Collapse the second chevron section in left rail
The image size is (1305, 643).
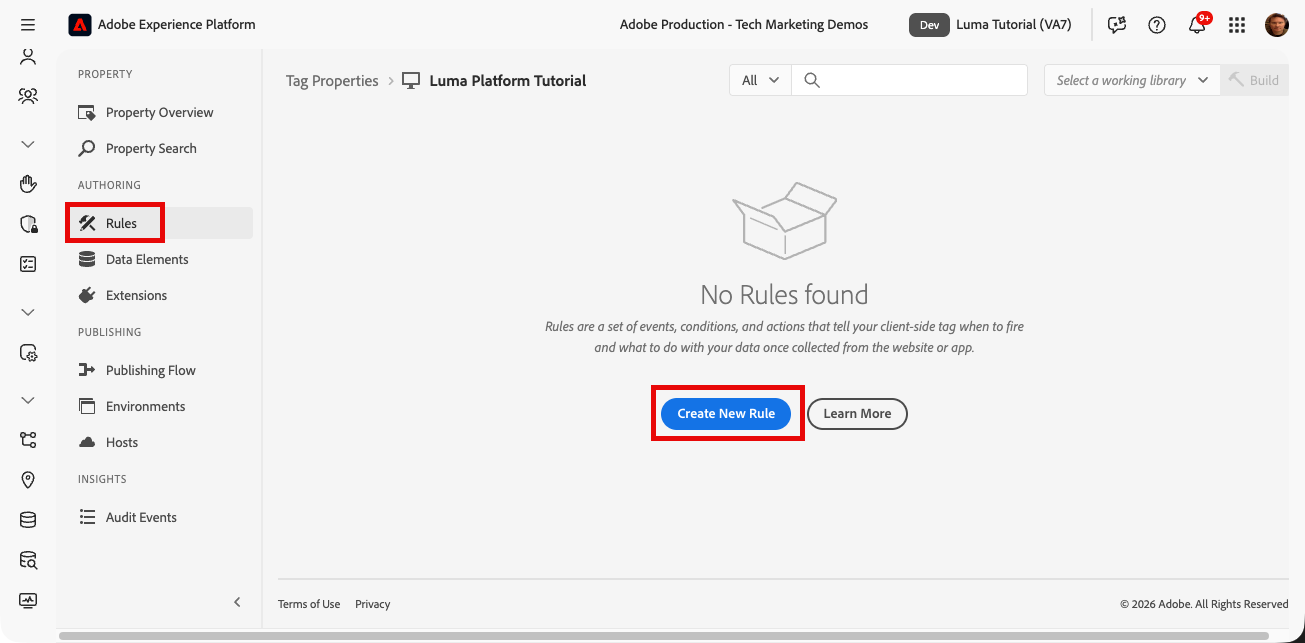[28, 312]
